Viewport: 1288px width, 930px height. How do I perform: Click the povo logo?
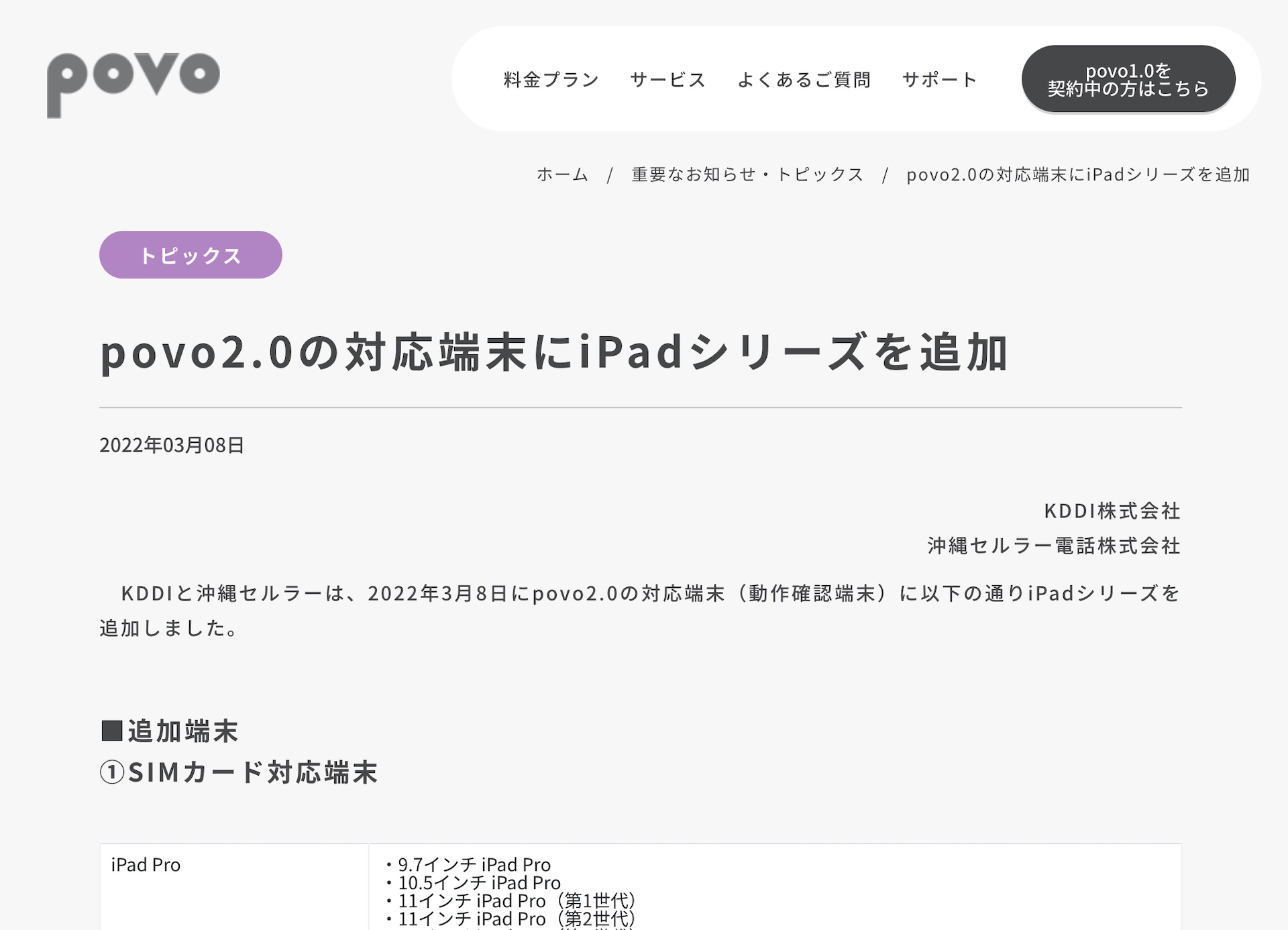point(133,83)
